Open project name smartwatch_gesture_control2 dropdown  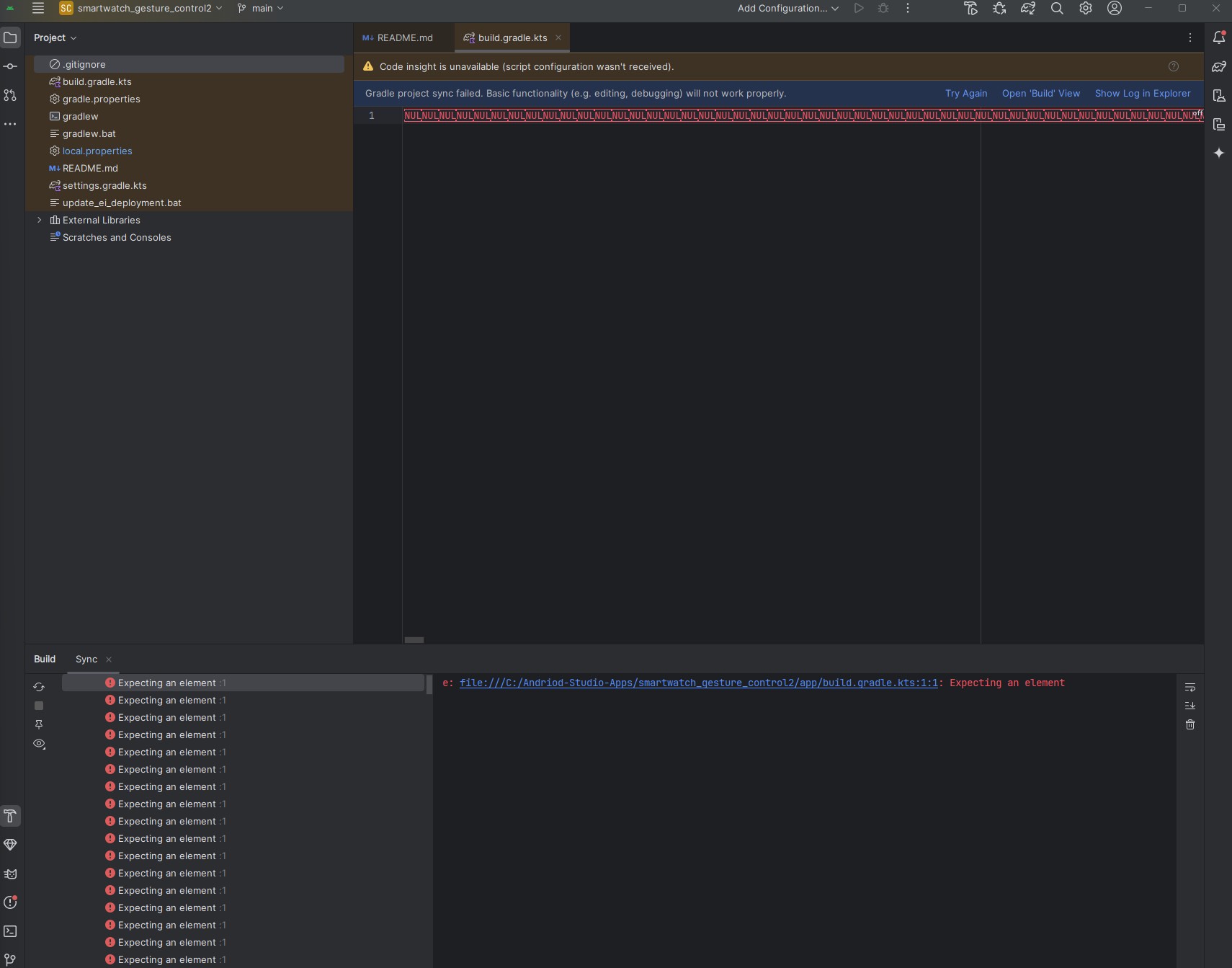click(140, 9)
